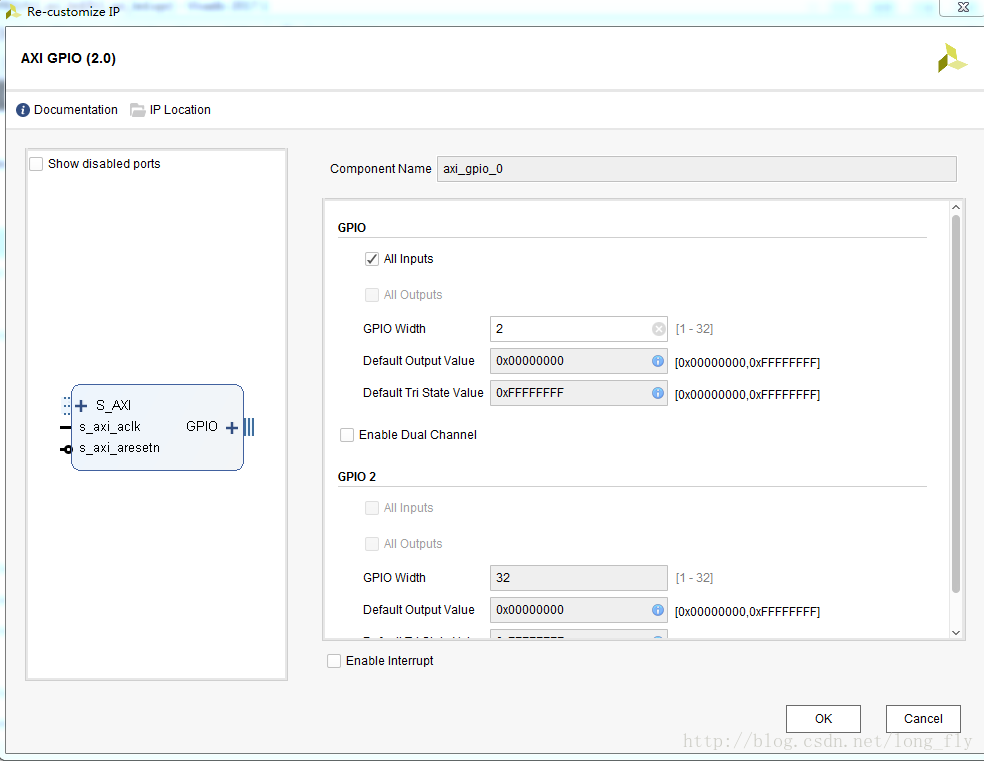Toggle All Outputs checkbox under GPIO
This screenshot has height=761, width=984.
(x=372, y=295)
